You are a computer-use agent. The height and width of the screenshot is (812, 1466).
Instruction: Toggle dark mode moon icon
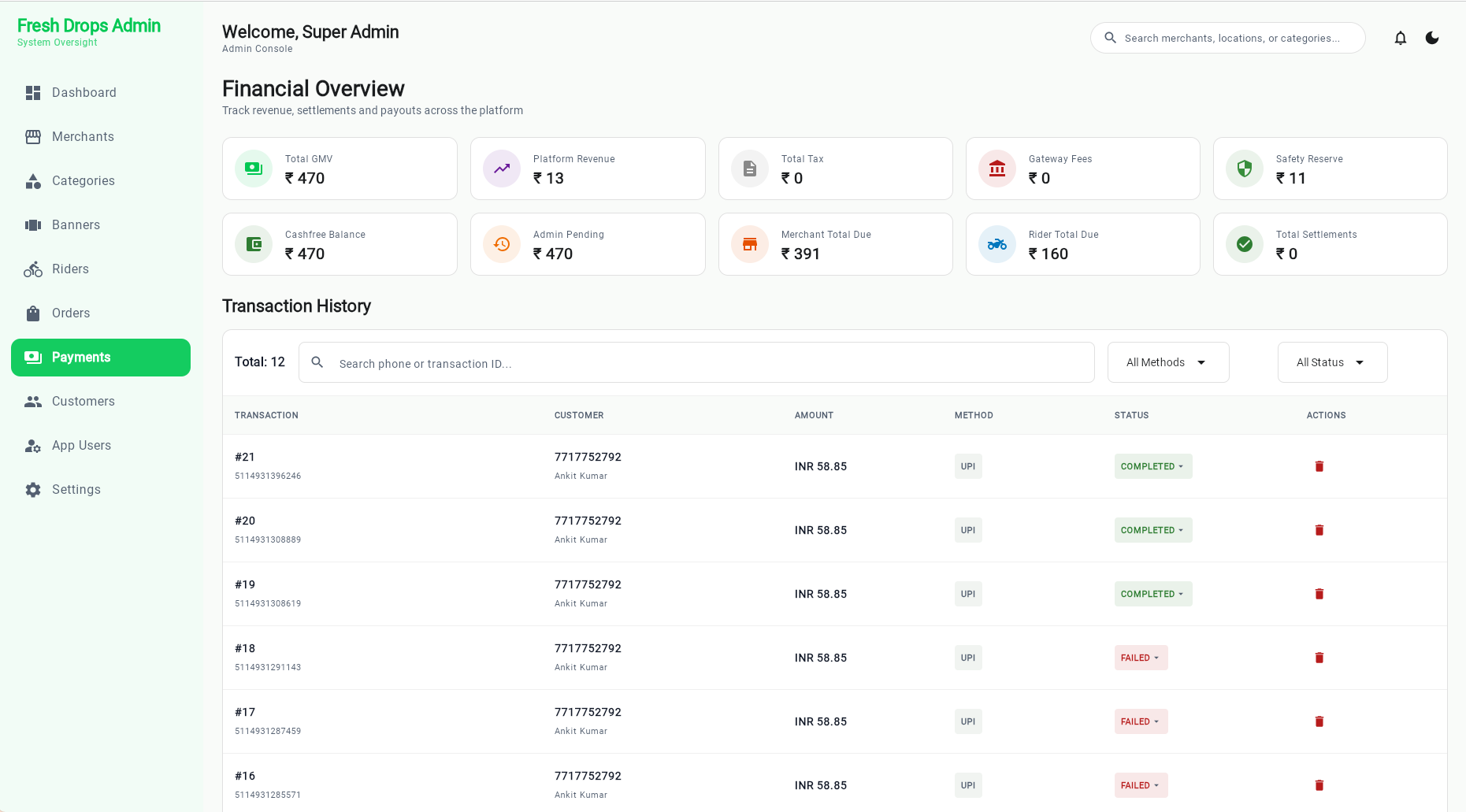(x=1432, y=38)
